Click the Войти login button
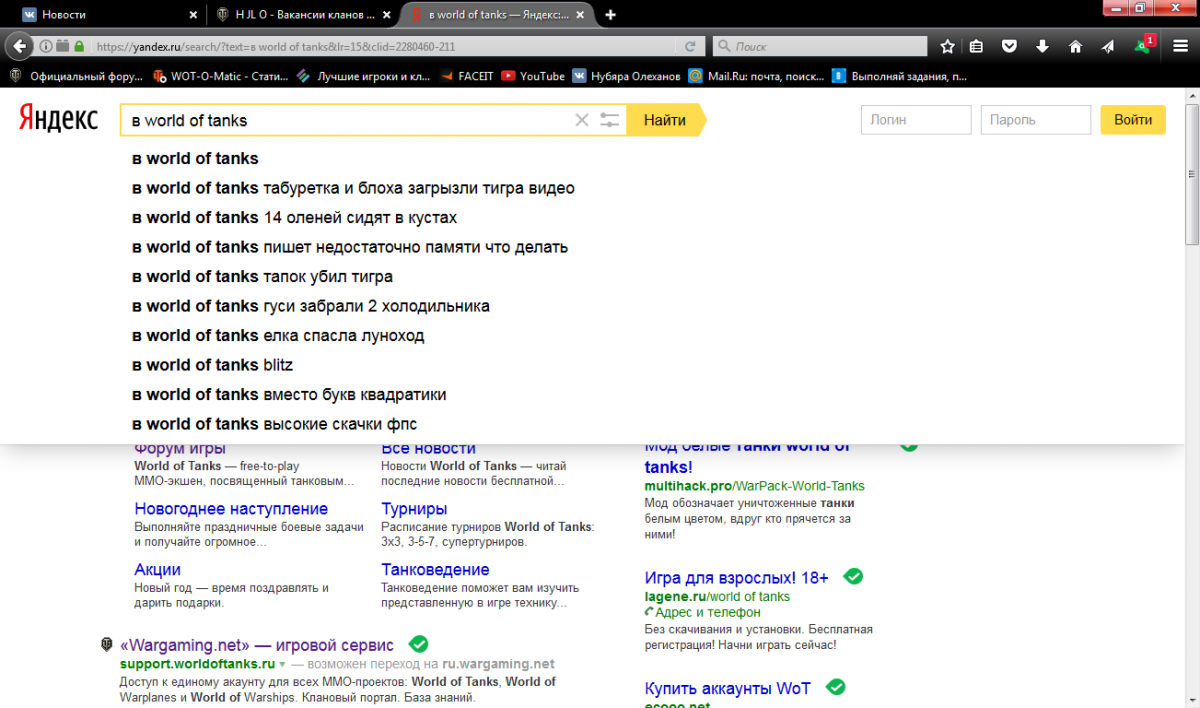Viewport: 1200px width, 708px height. (x=1132, y=120)
